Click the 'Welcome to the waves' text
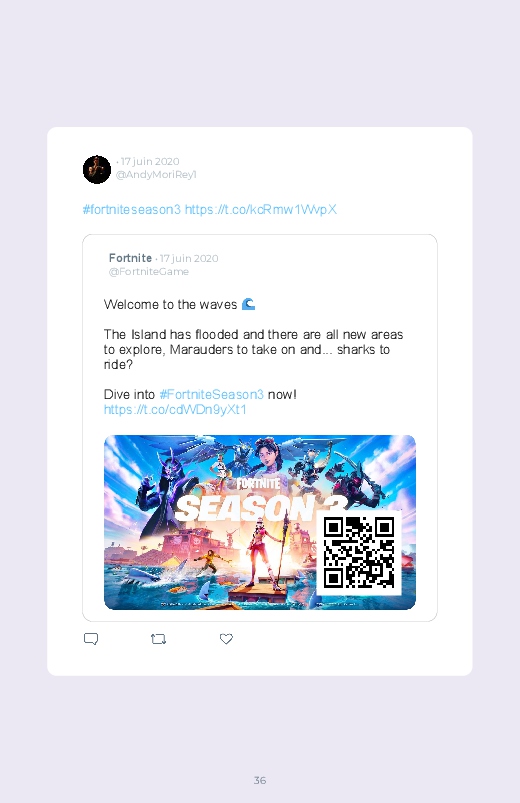Screen dimensions: 520x803 (x=170, y=305)
